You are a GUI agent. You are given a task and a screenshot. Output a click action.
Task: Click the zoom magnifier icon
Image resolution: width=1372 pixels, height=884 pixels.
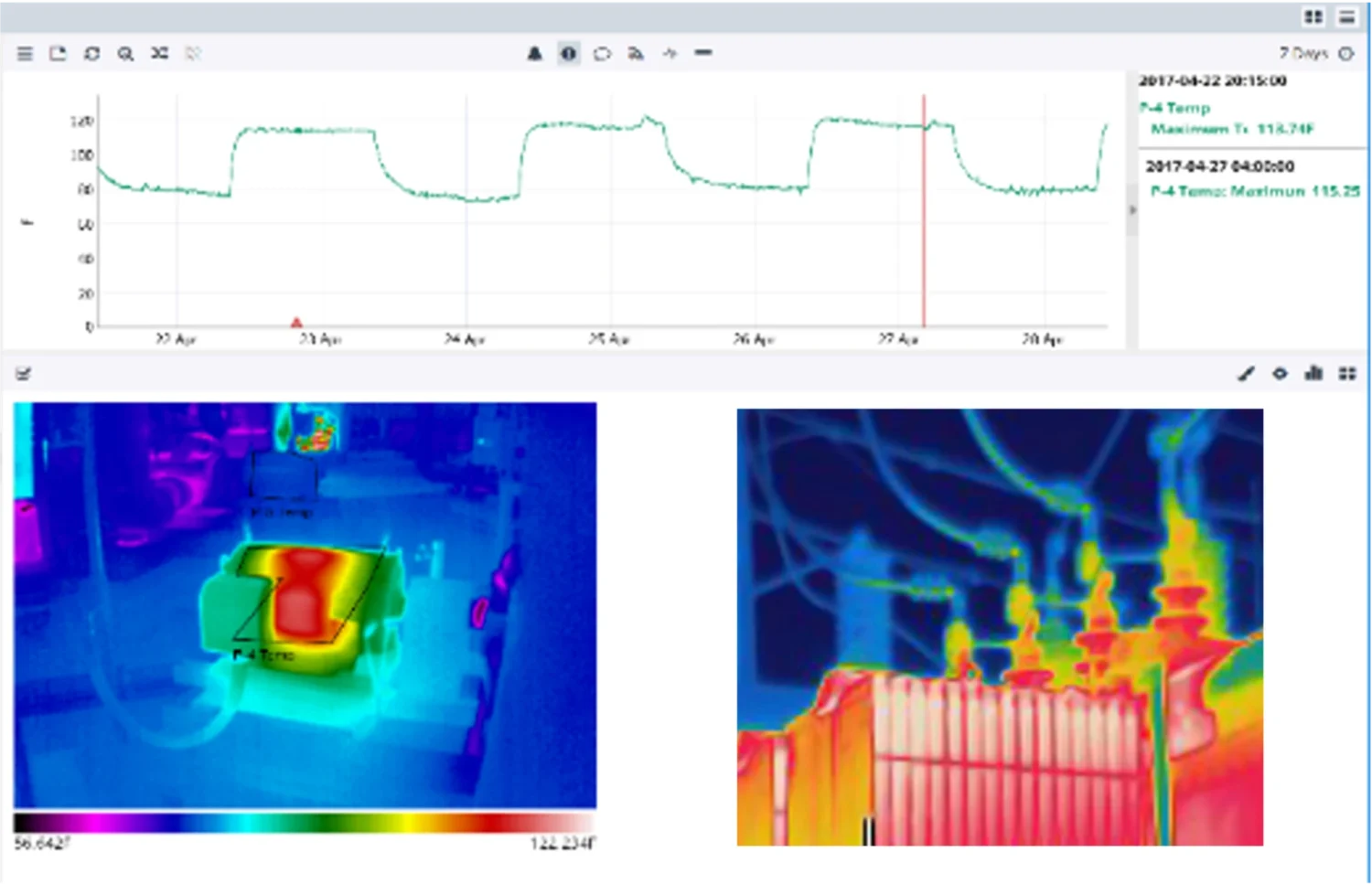(125, 54)
